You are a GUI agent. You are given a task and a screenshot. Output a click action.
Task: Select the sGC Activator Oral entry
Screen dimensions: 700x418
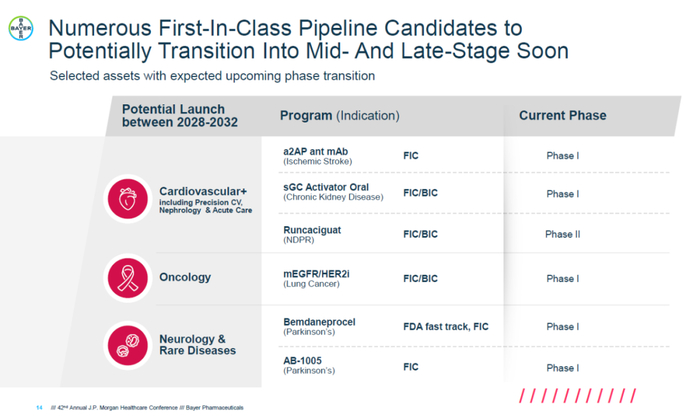(326, 186)
